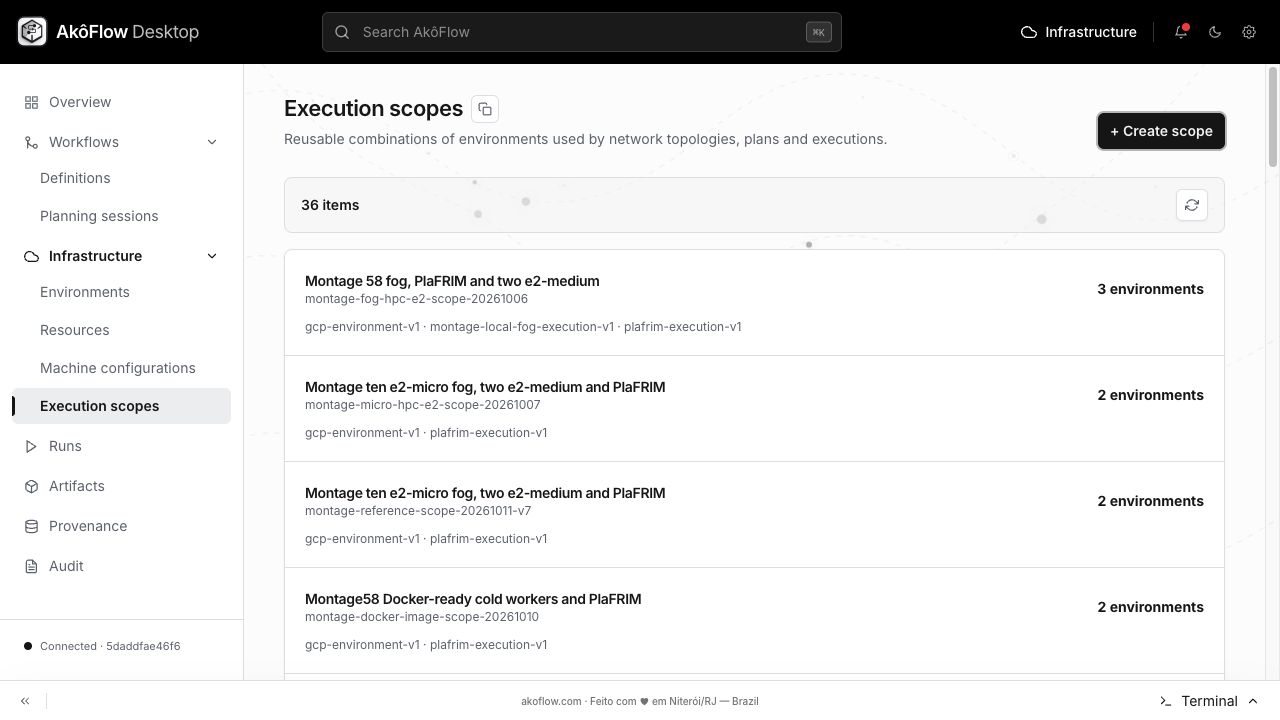The width and height of the screenshot is (1280, 720).
Task: Open the Infrastructure header button
Action: point(1078,32)
